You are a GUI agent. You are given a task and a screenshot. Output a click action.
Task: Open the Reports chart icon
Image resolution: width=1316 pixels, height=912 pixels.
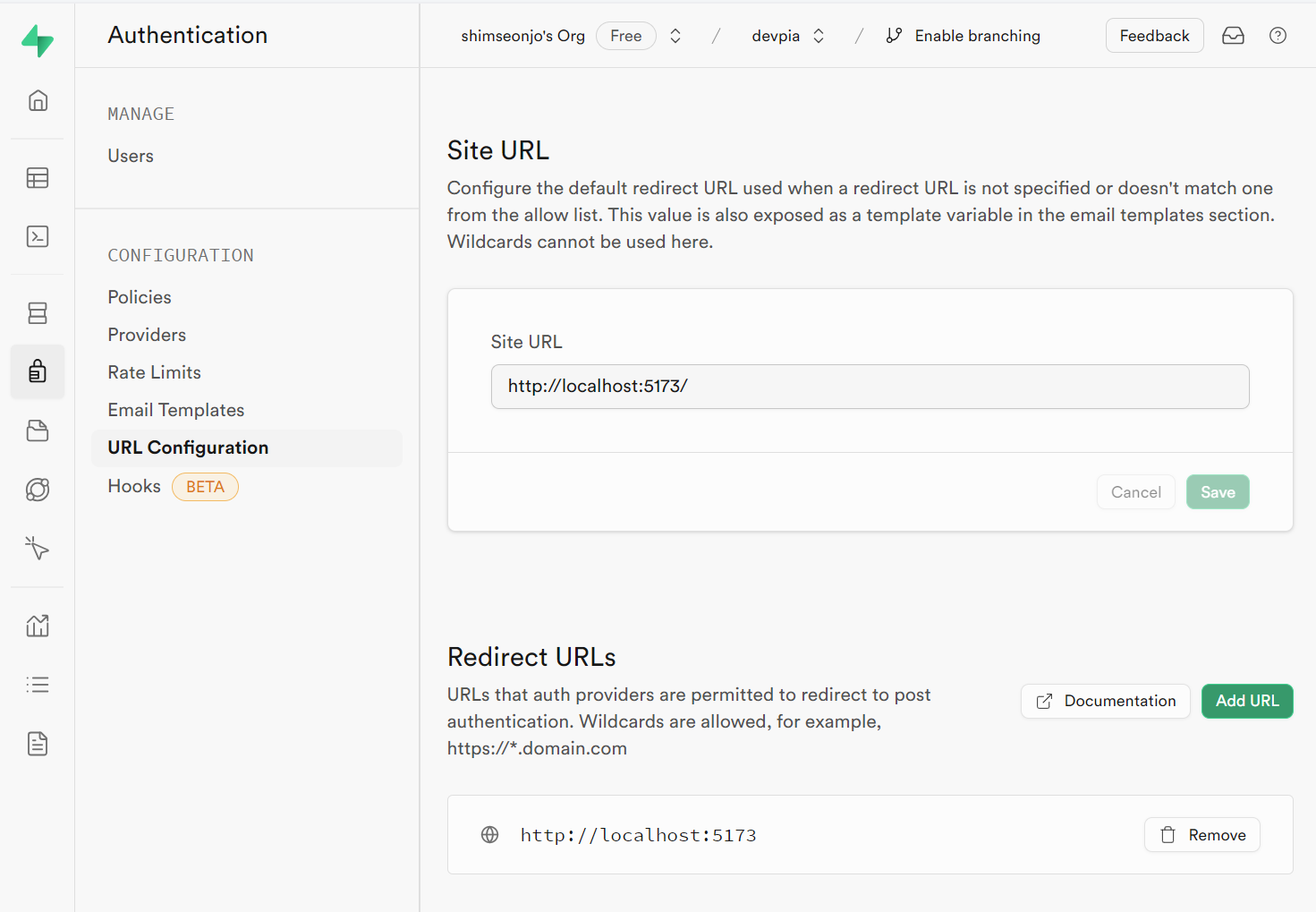[38, 626]
